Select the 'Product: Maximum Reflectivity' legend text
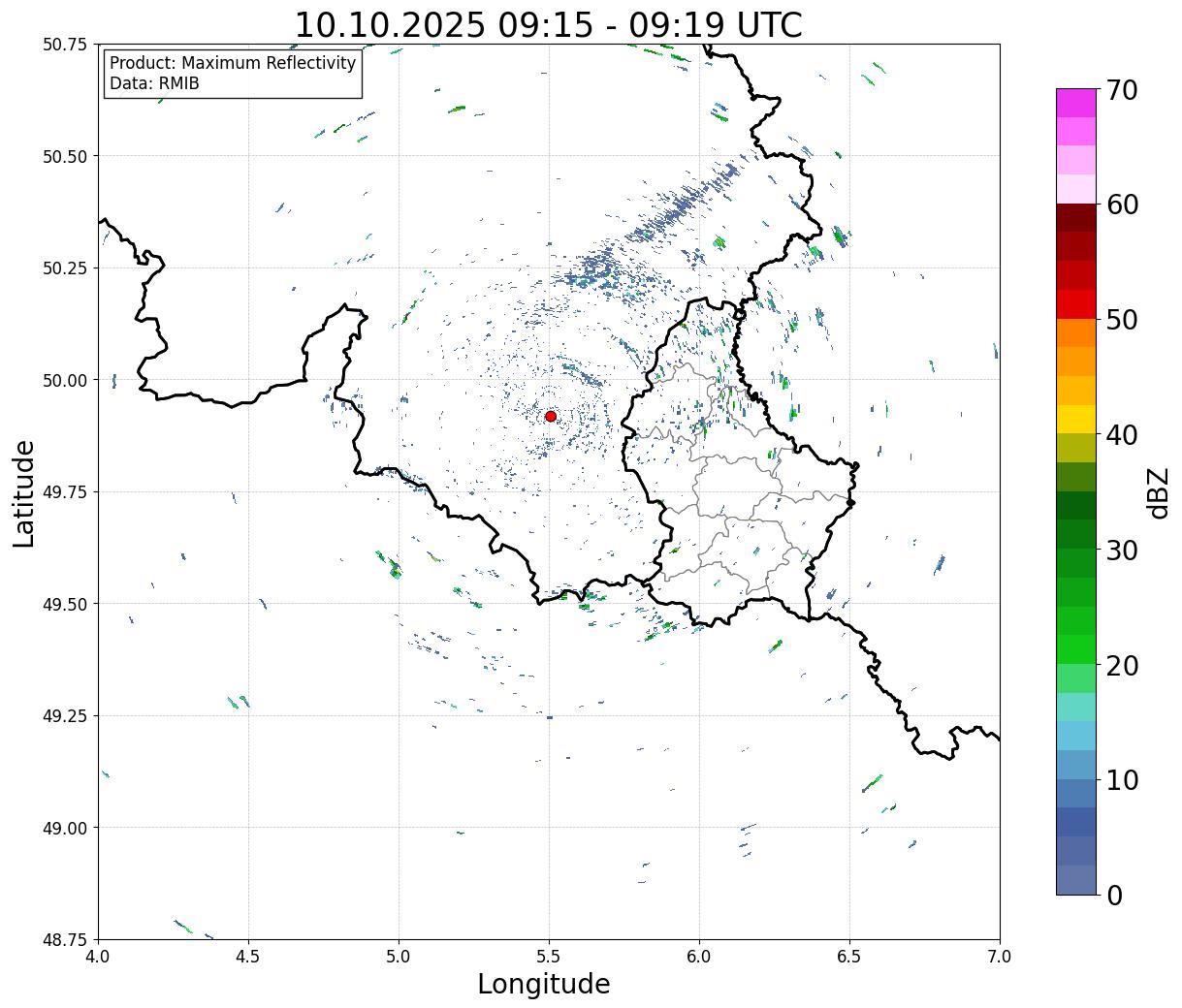Viewport: 1182px width, 1008px height. click(x=233, y=63)
